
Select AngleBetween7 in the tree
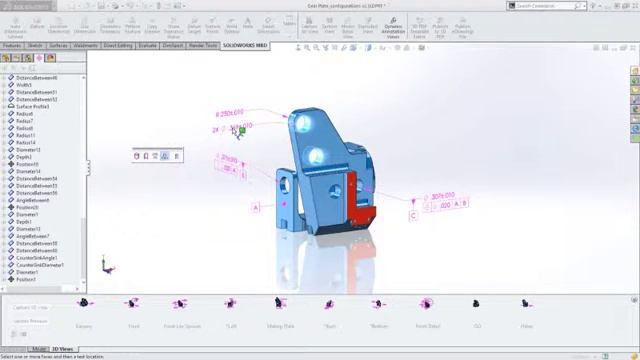(x=33, y=236)
